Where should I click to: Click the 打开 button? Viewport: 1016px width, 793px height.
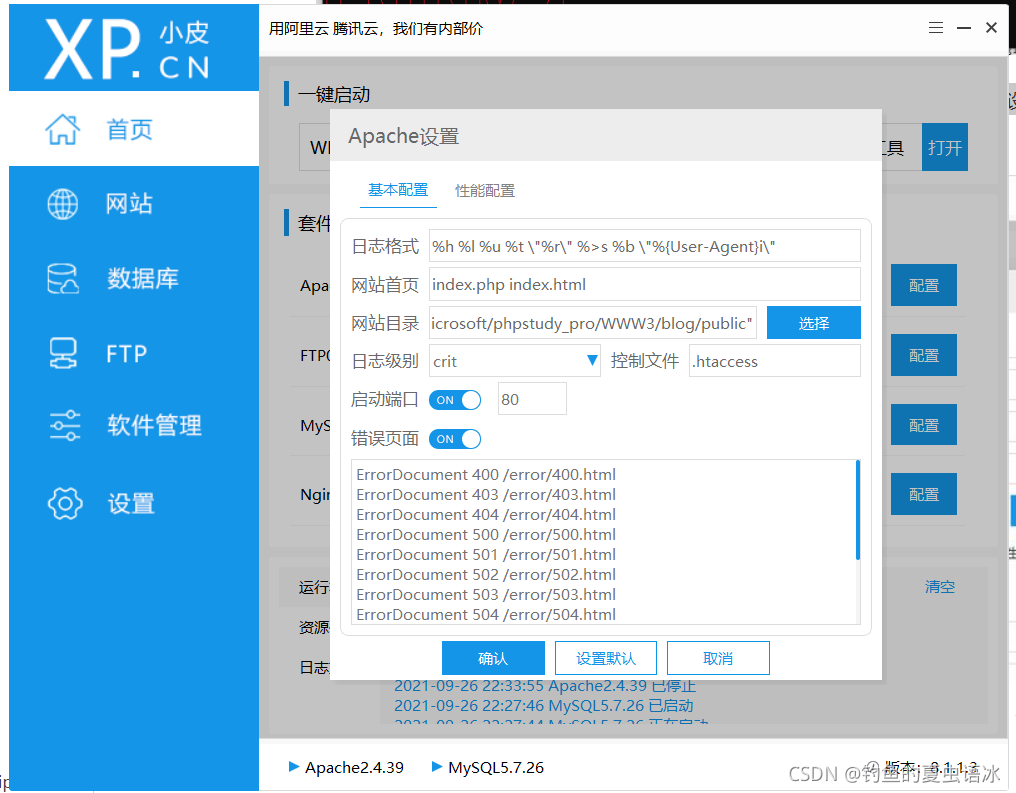pyautogui.click(x=945, y=147)
